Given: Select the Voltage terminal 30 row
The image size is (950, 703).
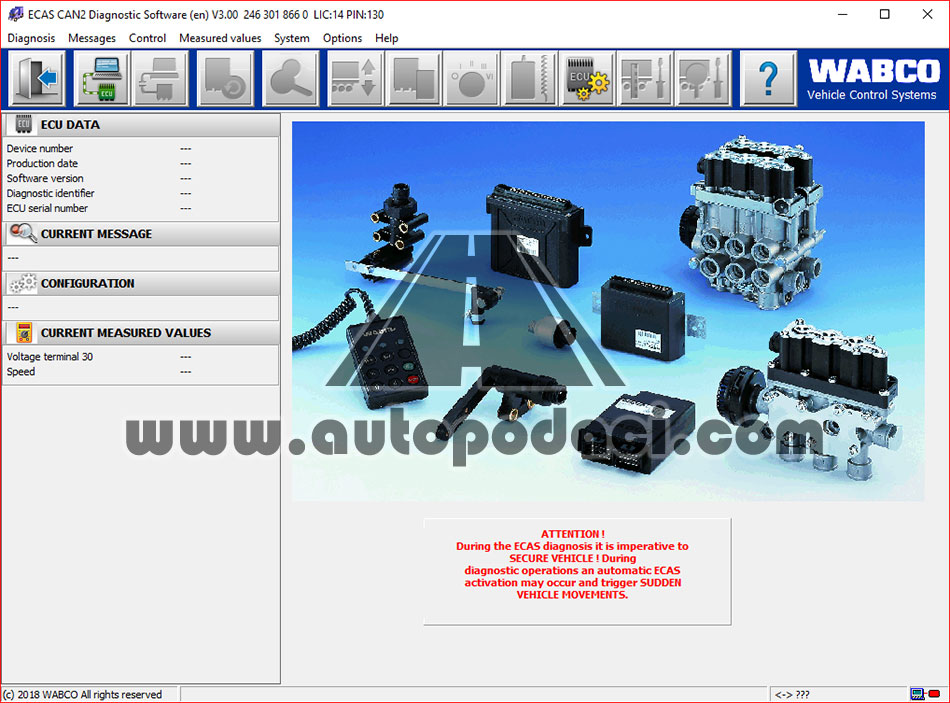Looking at the screenshot, I should (141, 357).
